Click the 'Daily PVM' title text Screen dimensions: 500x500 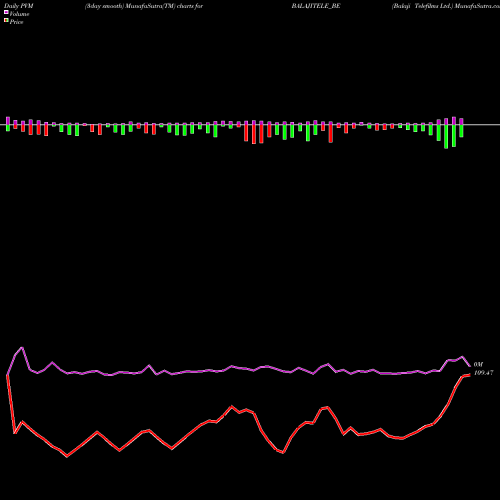click(x=19, y=6)
